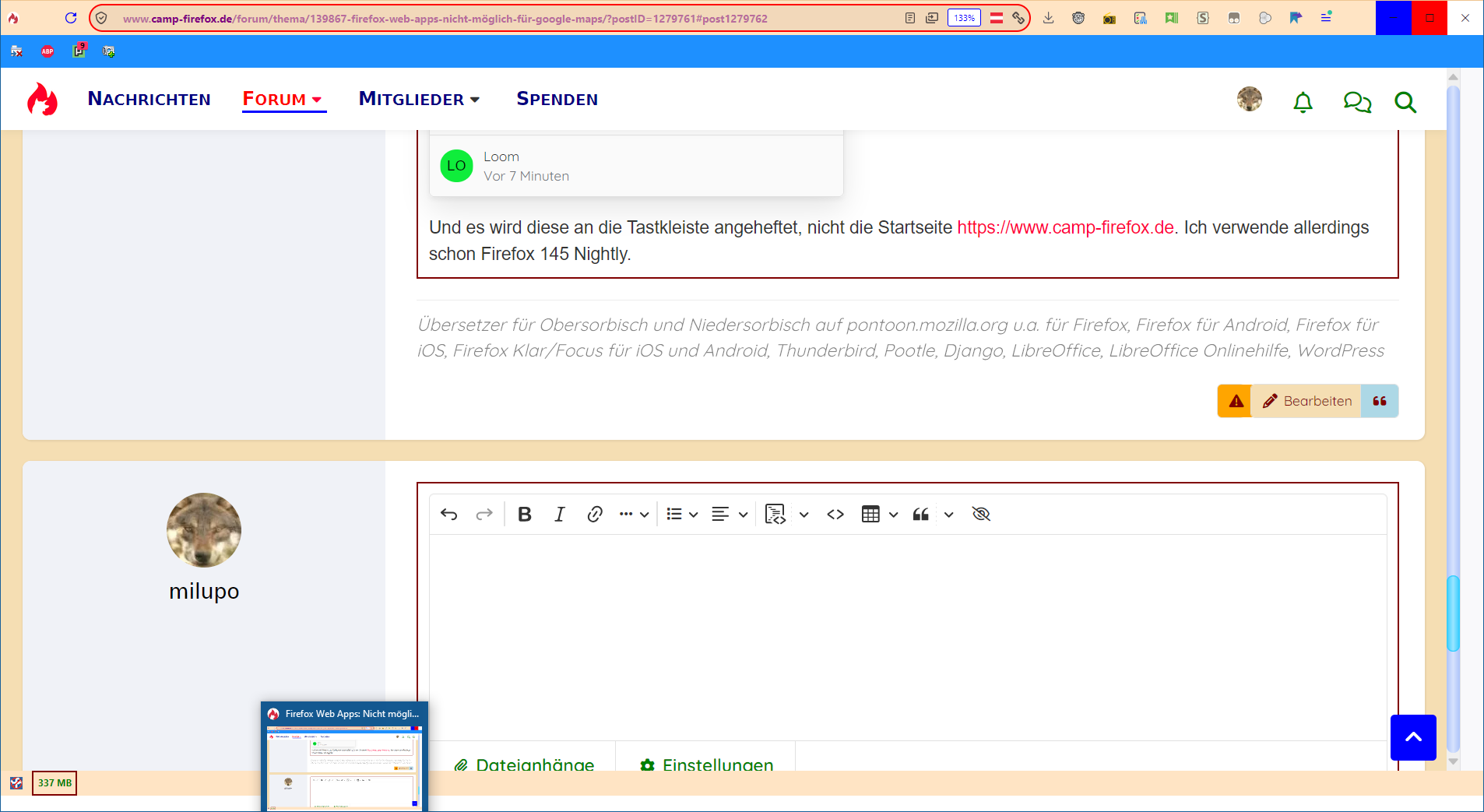1484x812 pixels.
Task: Report post with warning triangle button
Action: (1236, 401)
